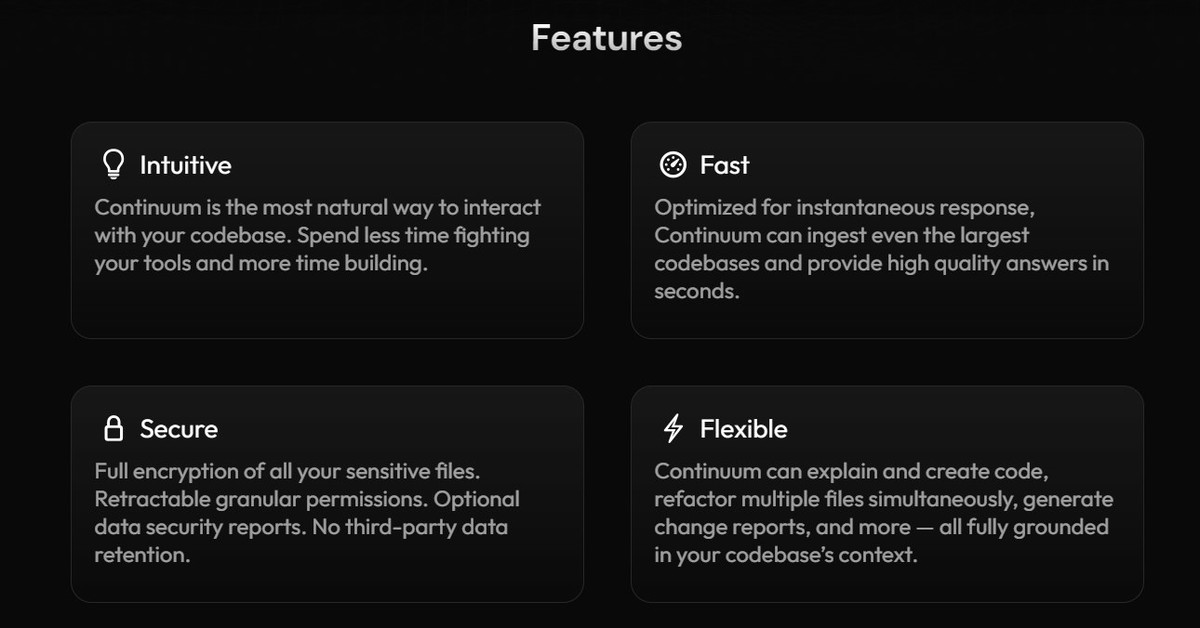
Task: Click the 'most natural way to interact' text
Action: 402,208
